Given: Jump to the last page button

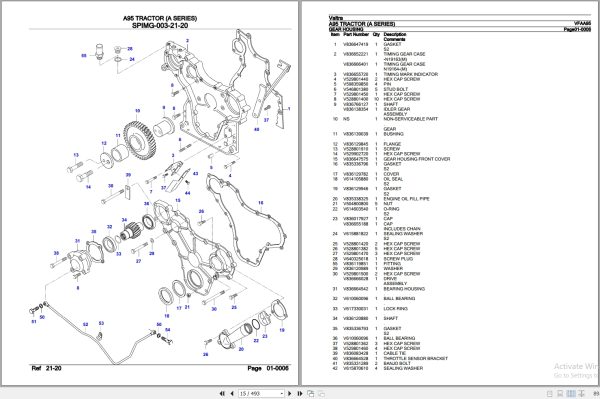Looking at the screenshot, I should click(x=300, y=393).
